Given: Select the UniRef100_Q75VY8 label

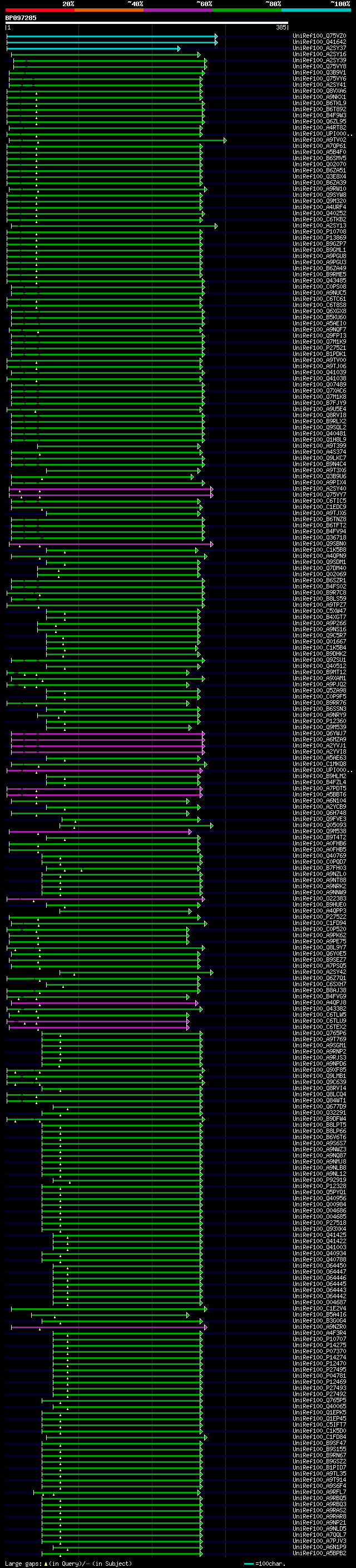Looking at the screenshot, I should [319, 66].
